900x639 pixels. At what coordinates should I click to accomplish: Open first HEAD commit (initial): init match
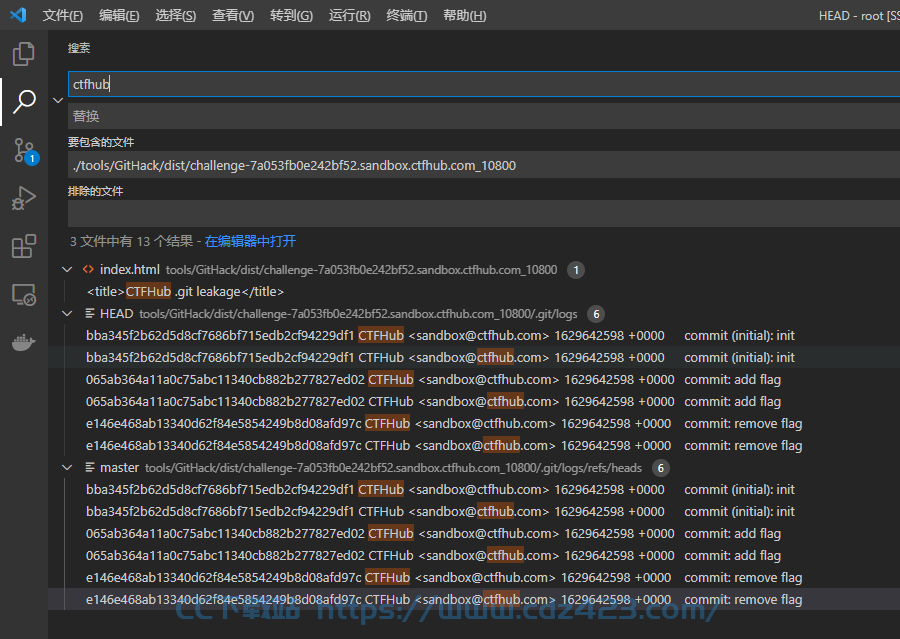[x=474, y=335]
